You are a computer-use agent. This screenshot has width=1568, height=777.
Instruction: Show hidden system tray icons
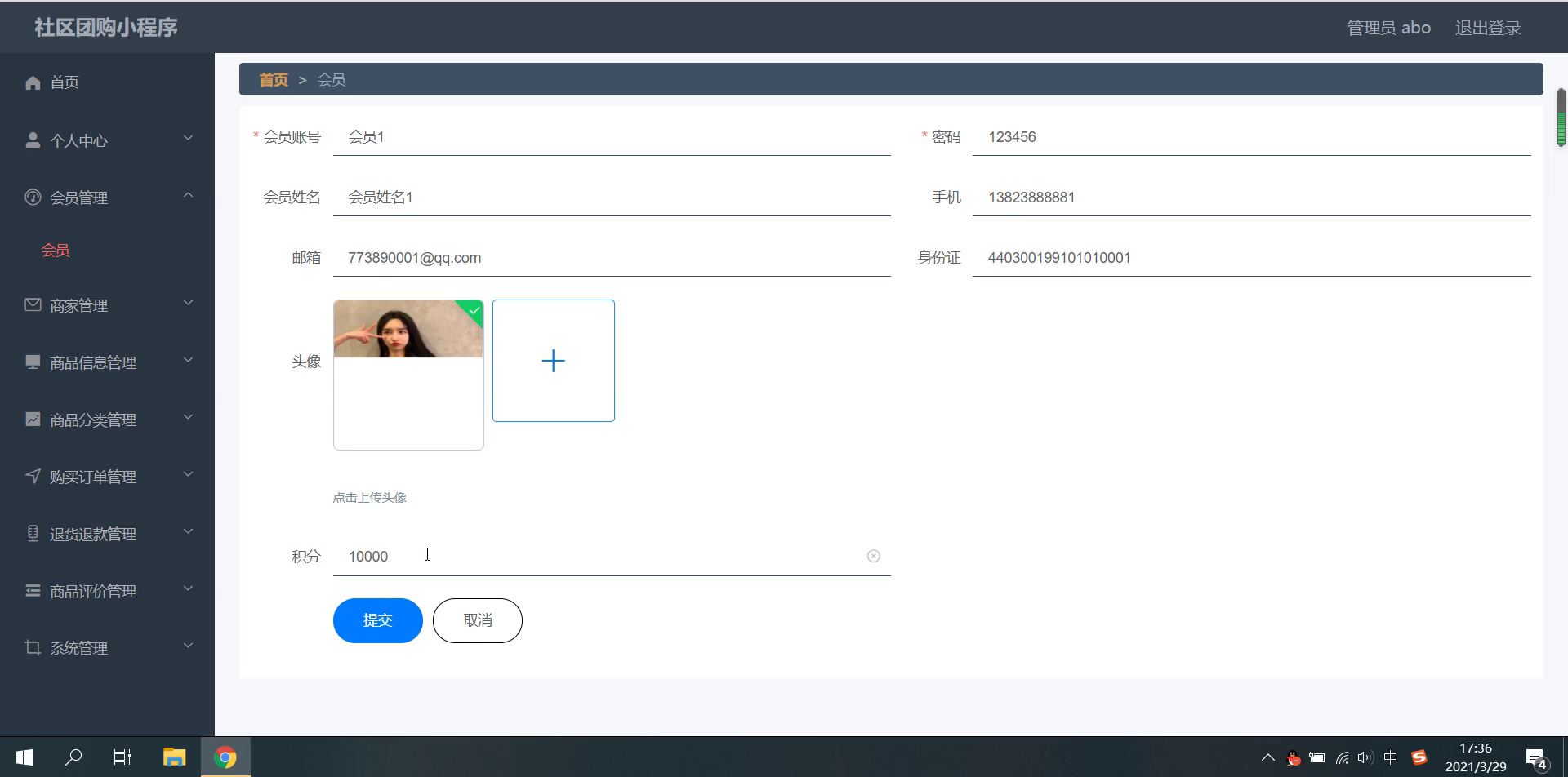click(x=1268, y=757)
